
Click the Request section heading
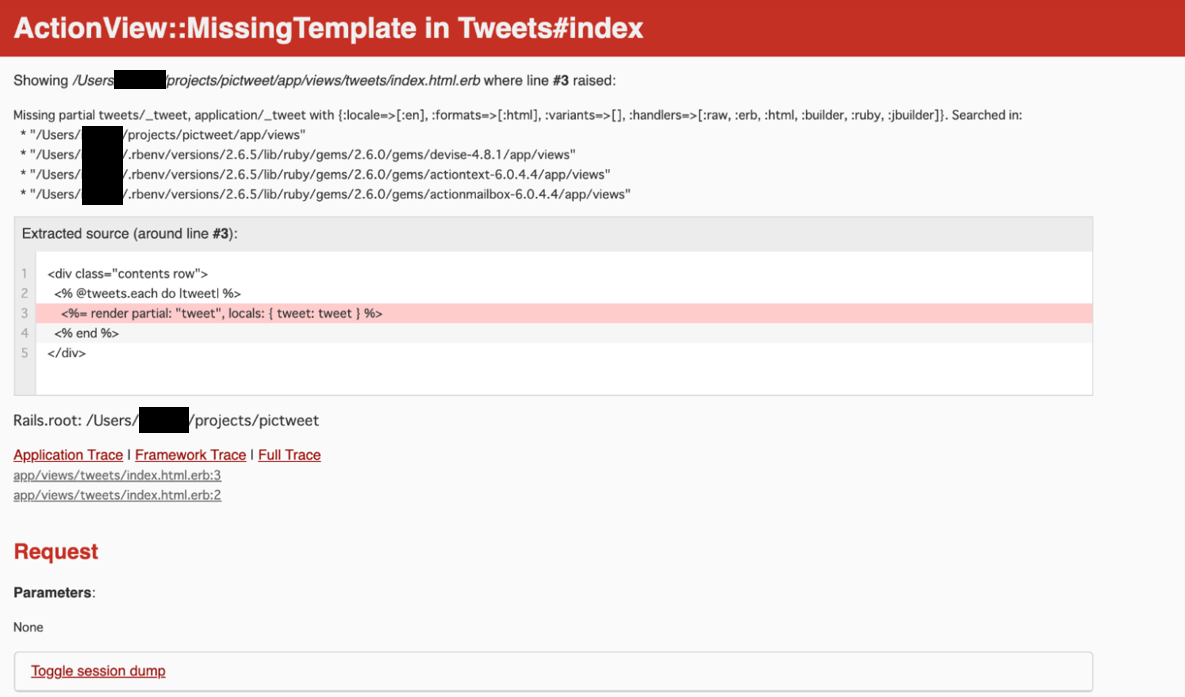point(55,551)
